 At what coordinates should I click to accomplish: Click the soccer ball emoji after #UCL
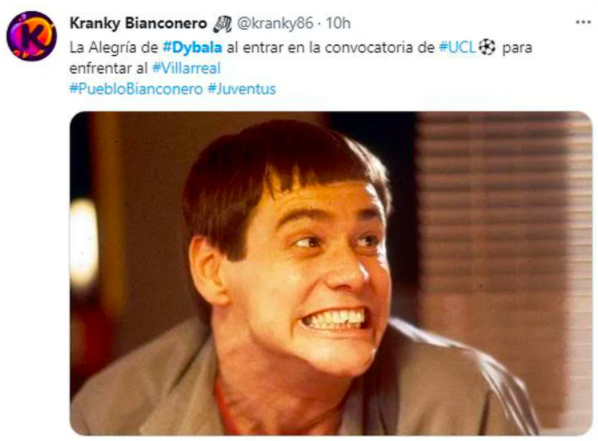(x=487, y=47)
